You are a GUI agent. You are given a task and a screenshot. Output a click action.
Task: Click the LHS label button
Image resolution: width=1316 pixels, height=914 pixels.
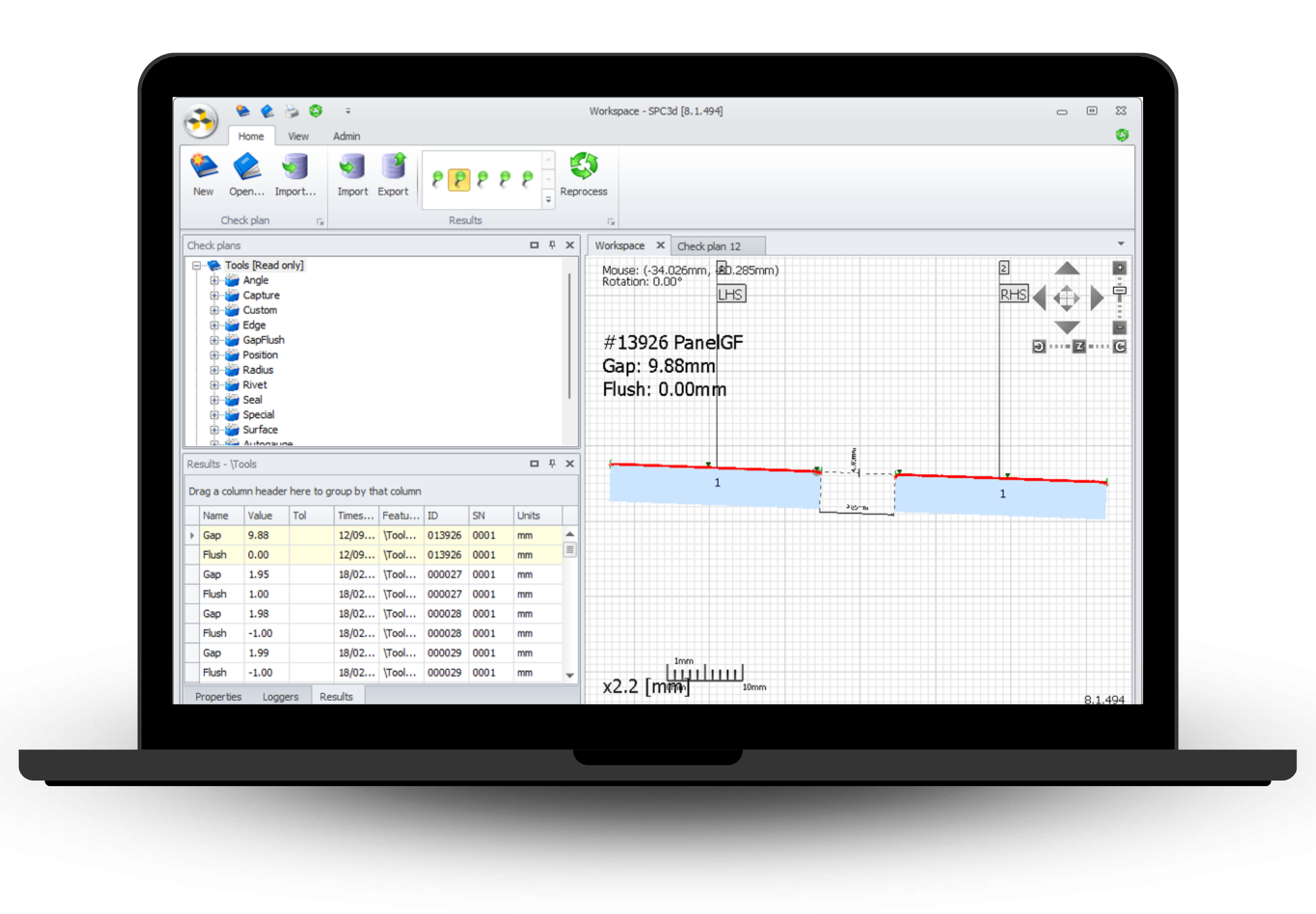pos(731,295)
